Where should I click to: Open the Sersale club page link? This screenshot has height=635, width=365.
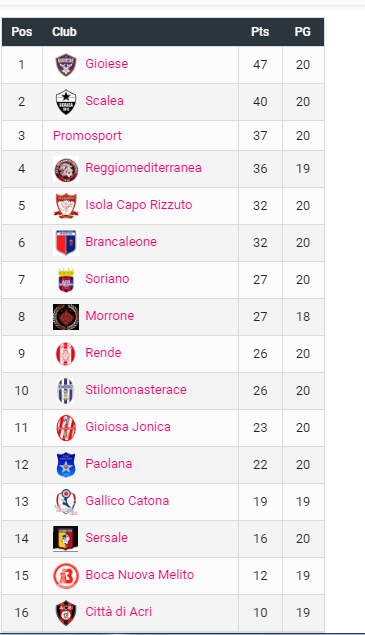(107, 538)
